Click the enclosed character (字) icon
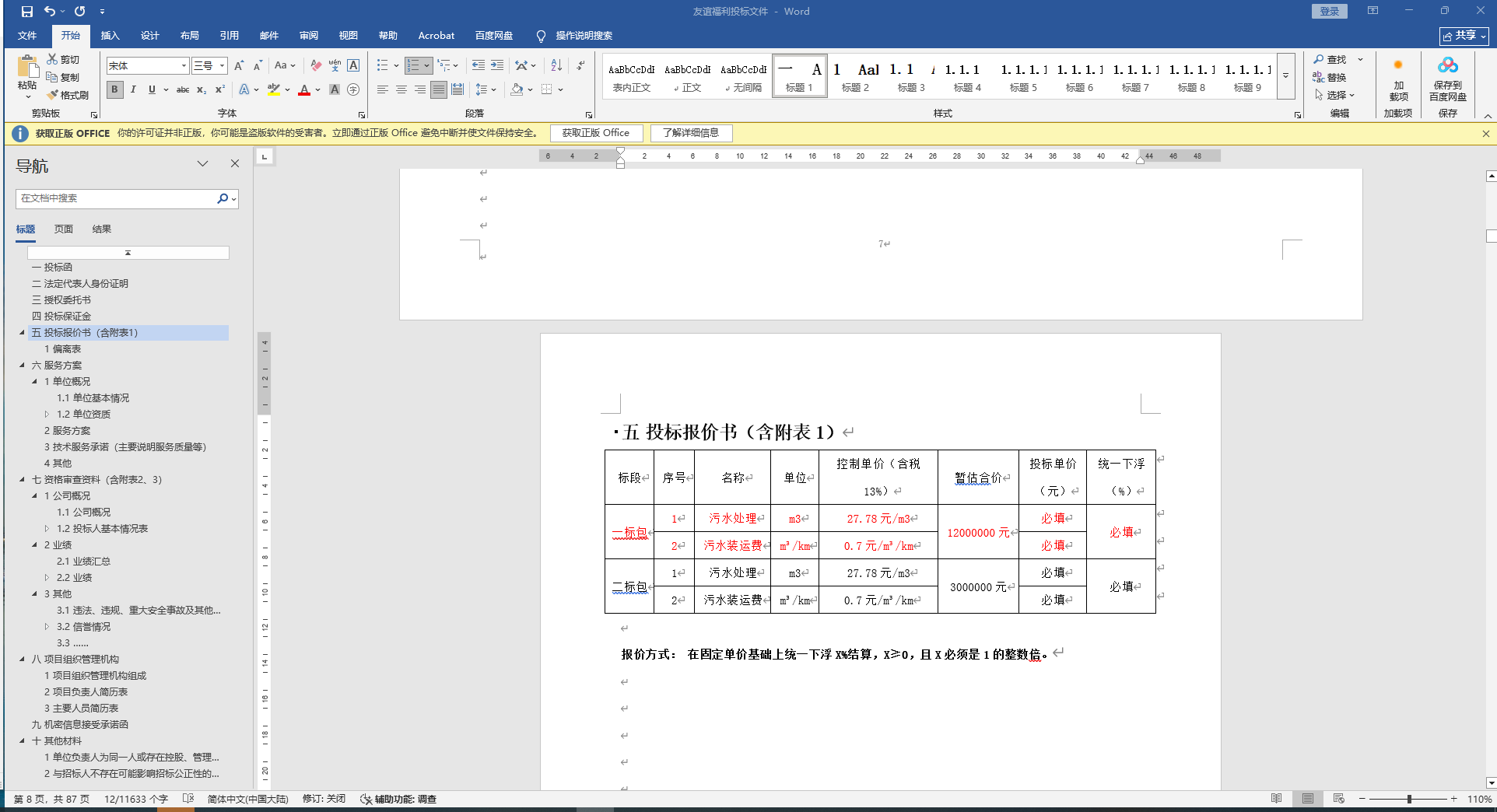The image size is (1497, 812). [353, 89]
